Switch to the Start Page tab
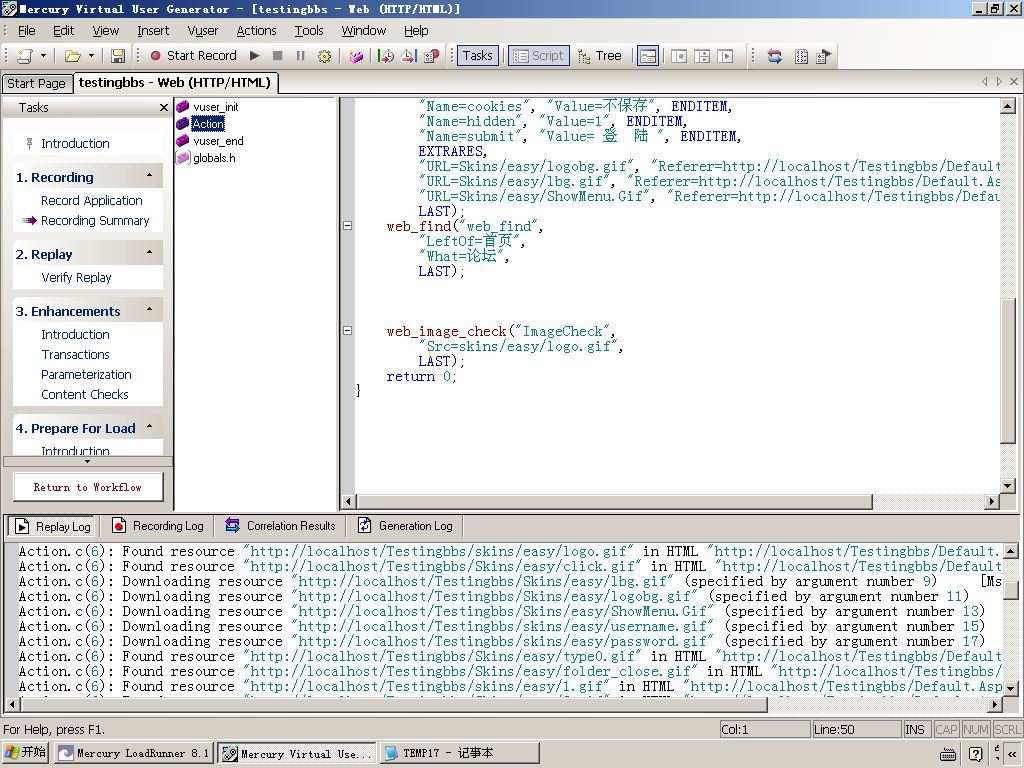The height and width of the screenshot is (768, 1024). coord(37,84)
